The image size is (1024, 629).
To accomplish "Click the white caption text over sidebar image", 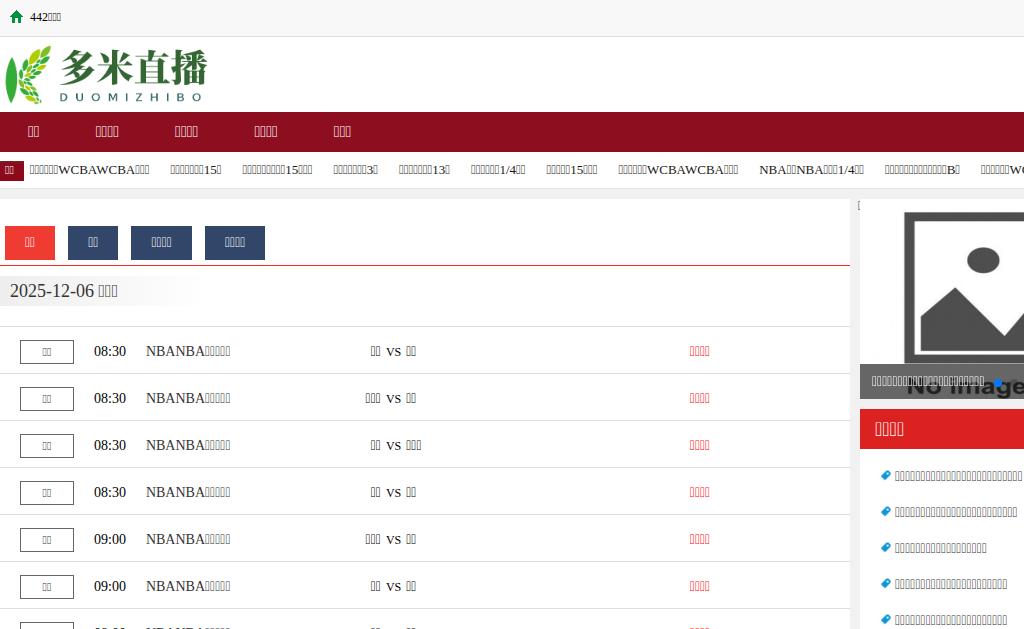I will coord(927,381).
